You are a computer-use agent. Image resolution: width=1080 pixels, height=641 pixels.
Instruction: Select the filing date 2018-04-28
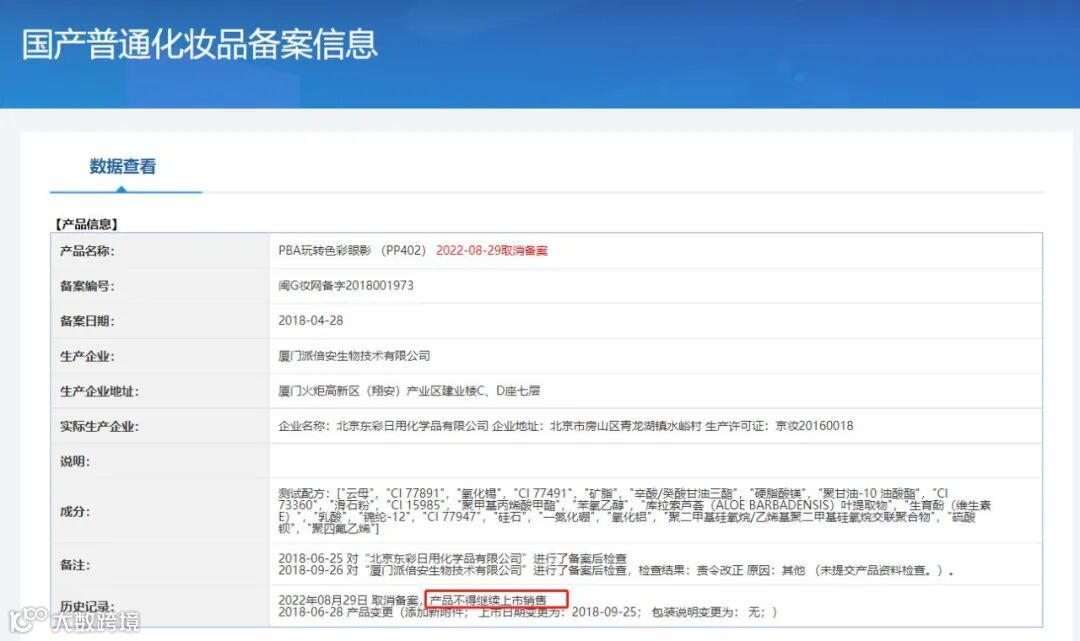tap(311, 321)
